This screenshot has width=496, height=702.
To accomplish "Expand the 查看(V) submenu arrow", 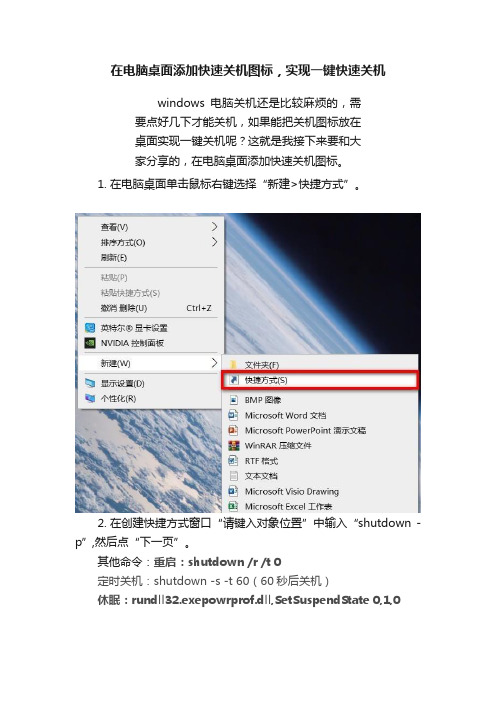I will coord(214,227).
